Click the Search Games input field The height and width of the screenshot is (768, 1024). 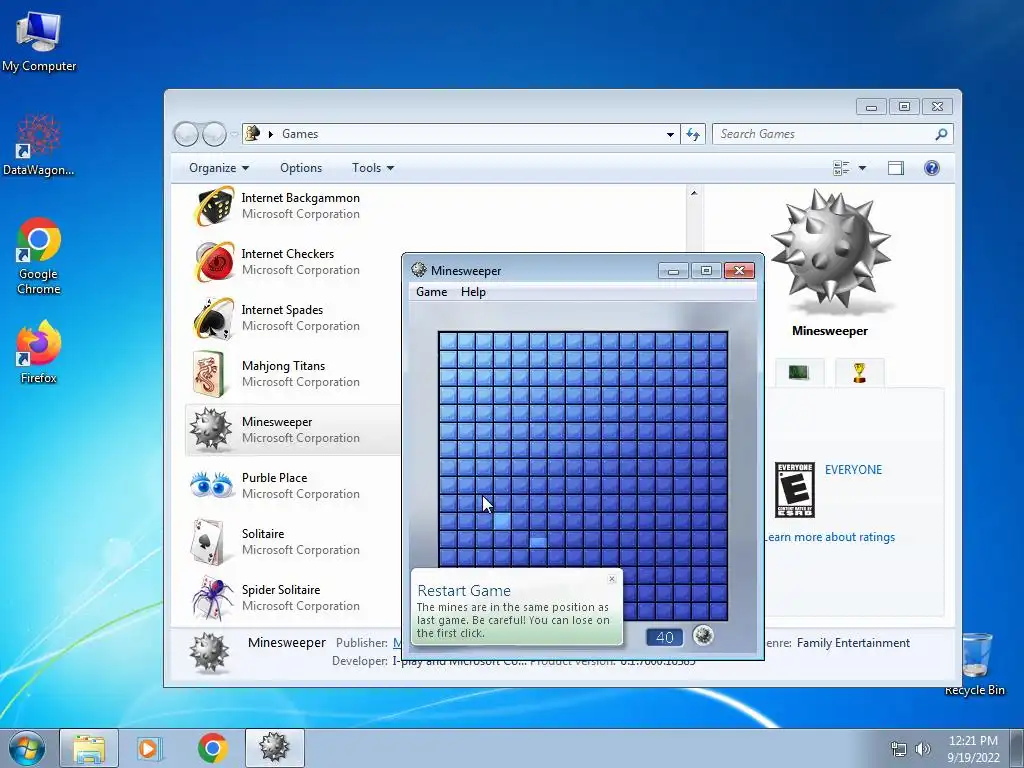[x=823, y=134]
